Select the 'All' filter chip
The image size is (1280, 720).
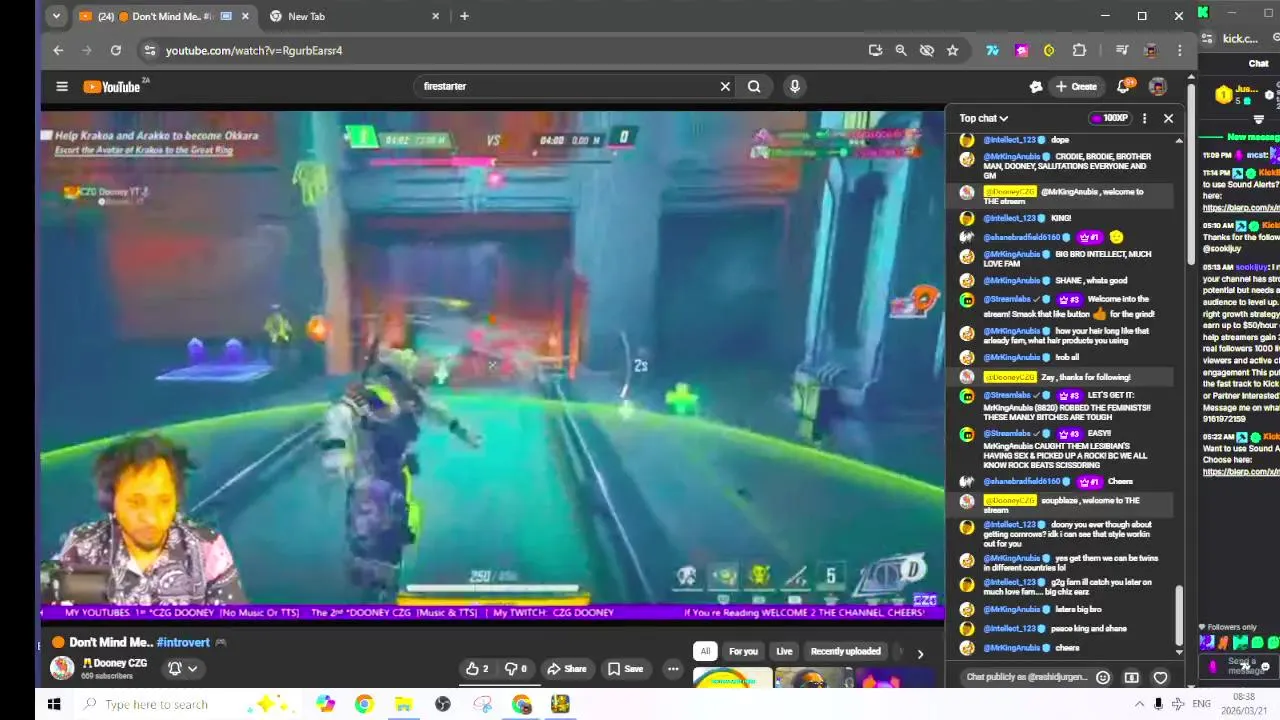pyautogui.click(x=705, y=651)
